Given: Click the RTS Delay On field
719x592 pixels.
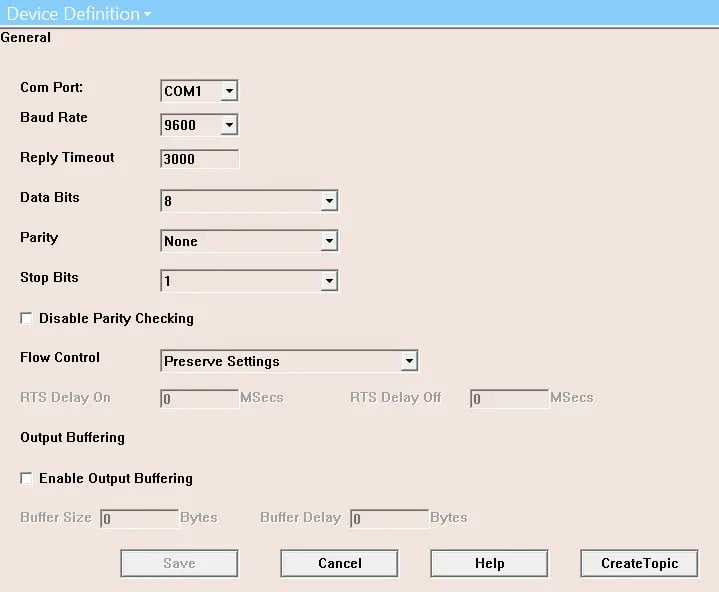Looking at the screenshot, I should (199, 398).
